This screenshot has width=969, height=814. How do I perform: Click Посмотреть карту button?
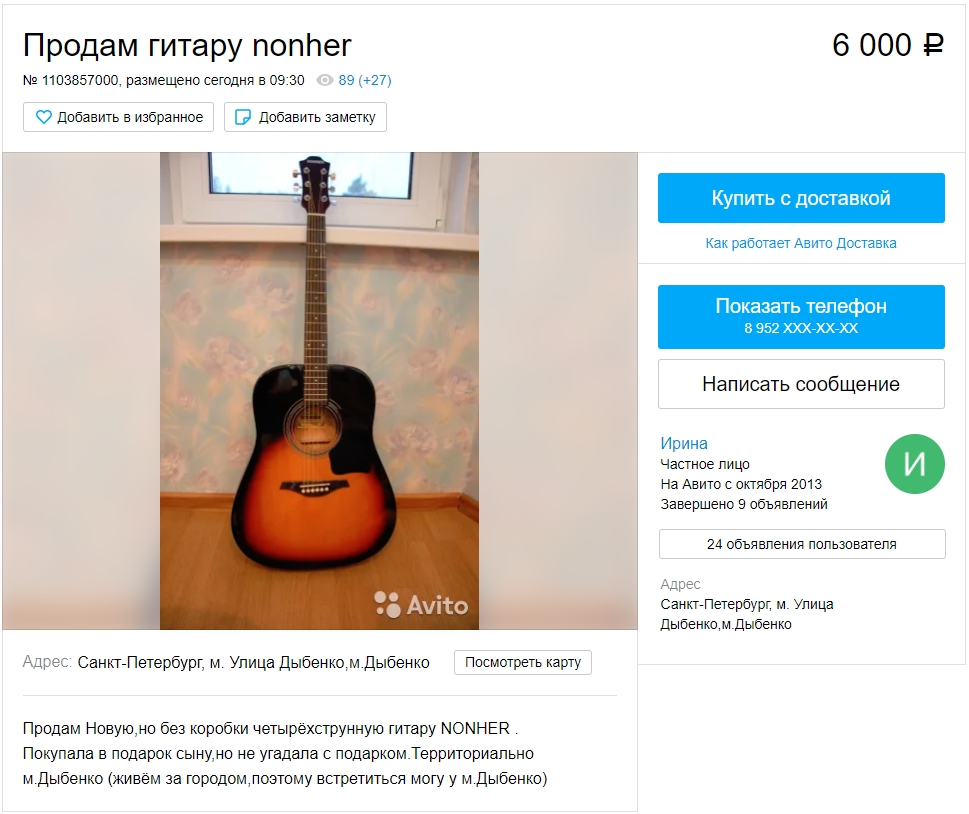point(523,662)
